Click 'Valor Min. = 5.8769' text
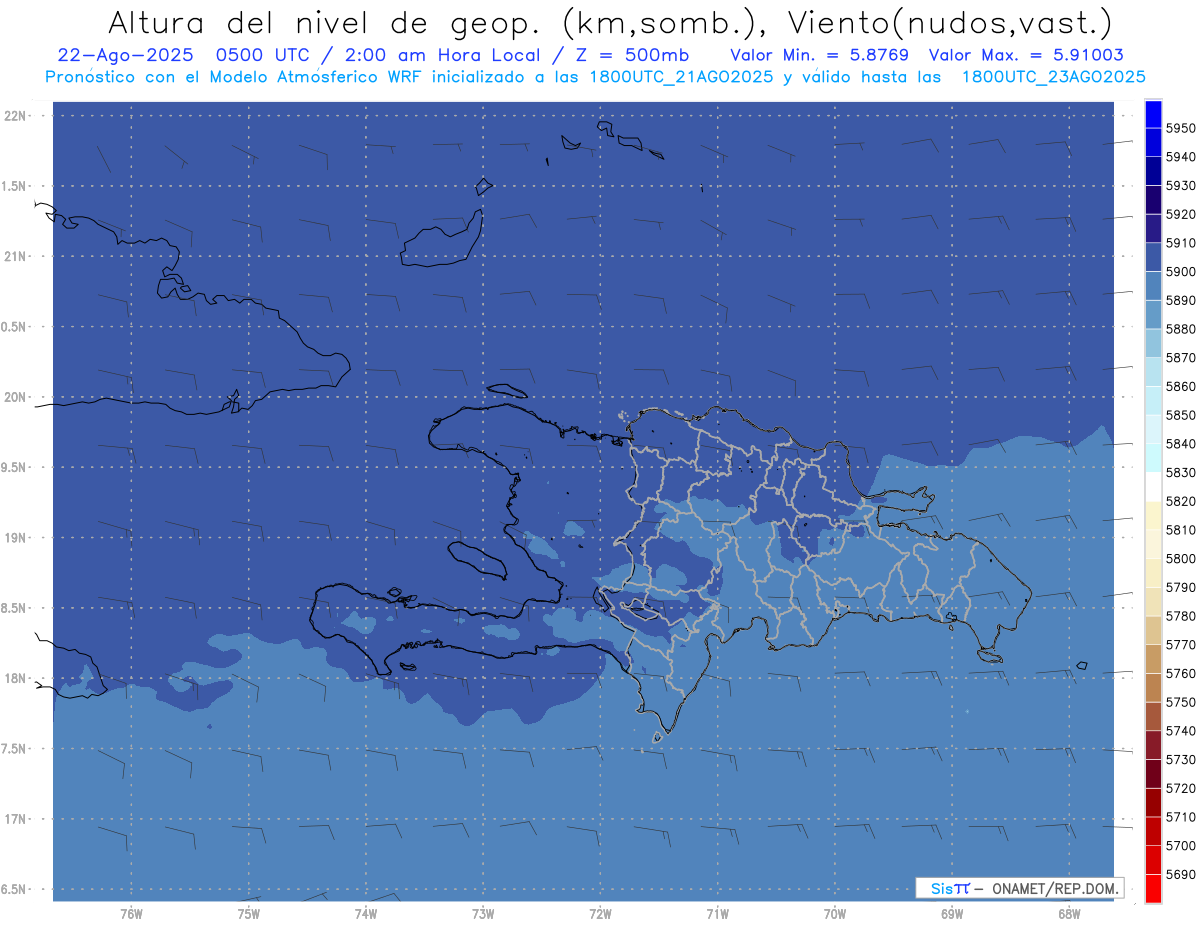Viewport: 1200px width, 927px height. tap(819, 55)
